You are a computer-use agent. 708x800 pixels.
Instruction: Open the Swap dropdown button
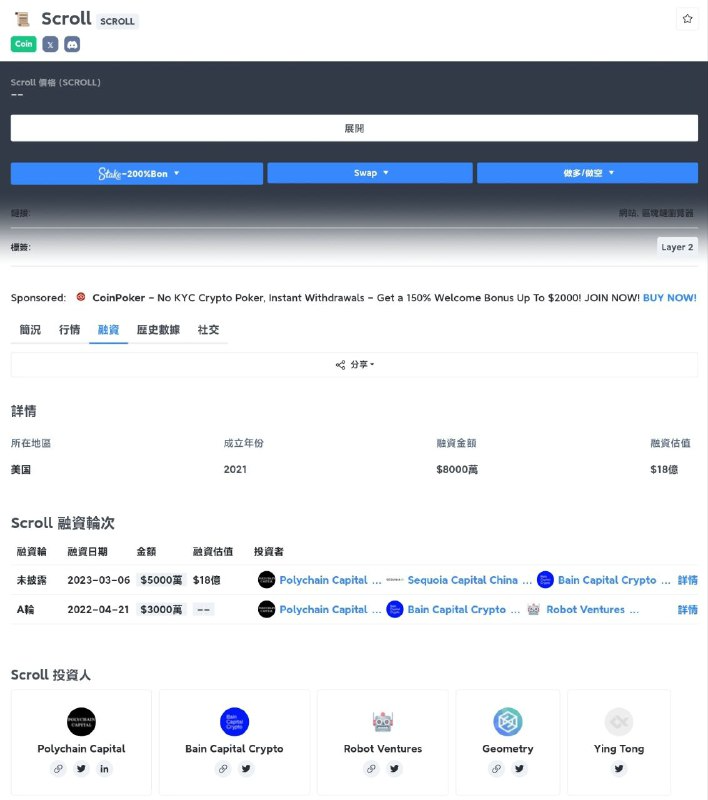click(370, 173)
